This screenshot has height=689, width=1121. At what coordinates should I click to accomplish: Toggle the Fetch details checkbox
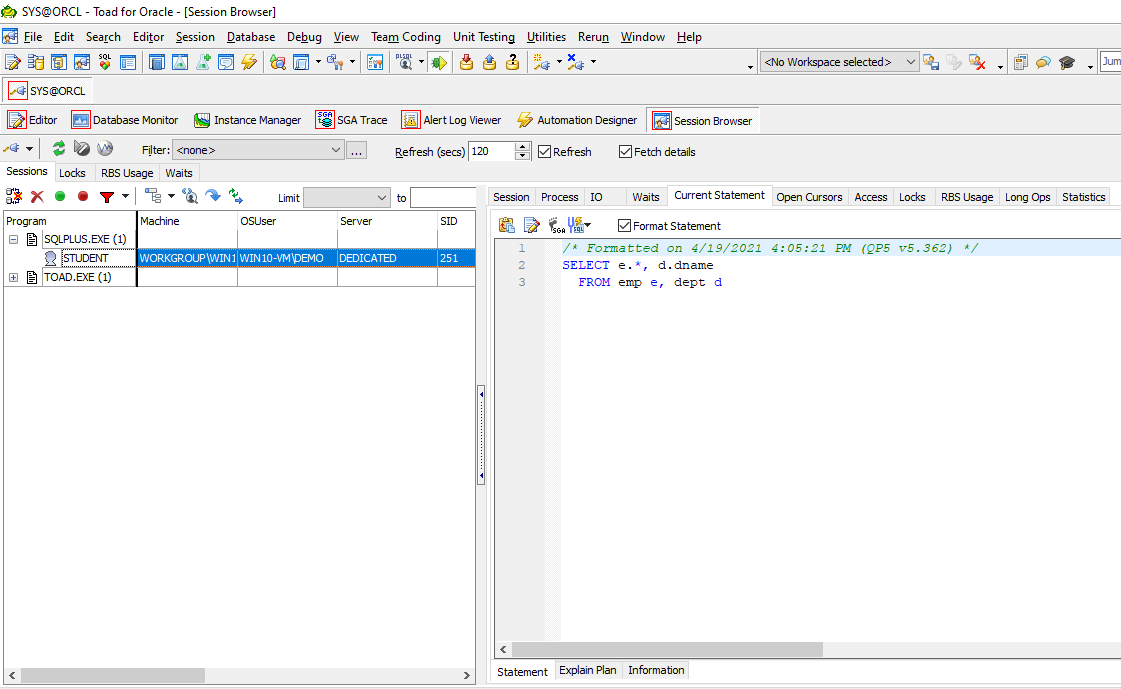(x=626, y=152)
